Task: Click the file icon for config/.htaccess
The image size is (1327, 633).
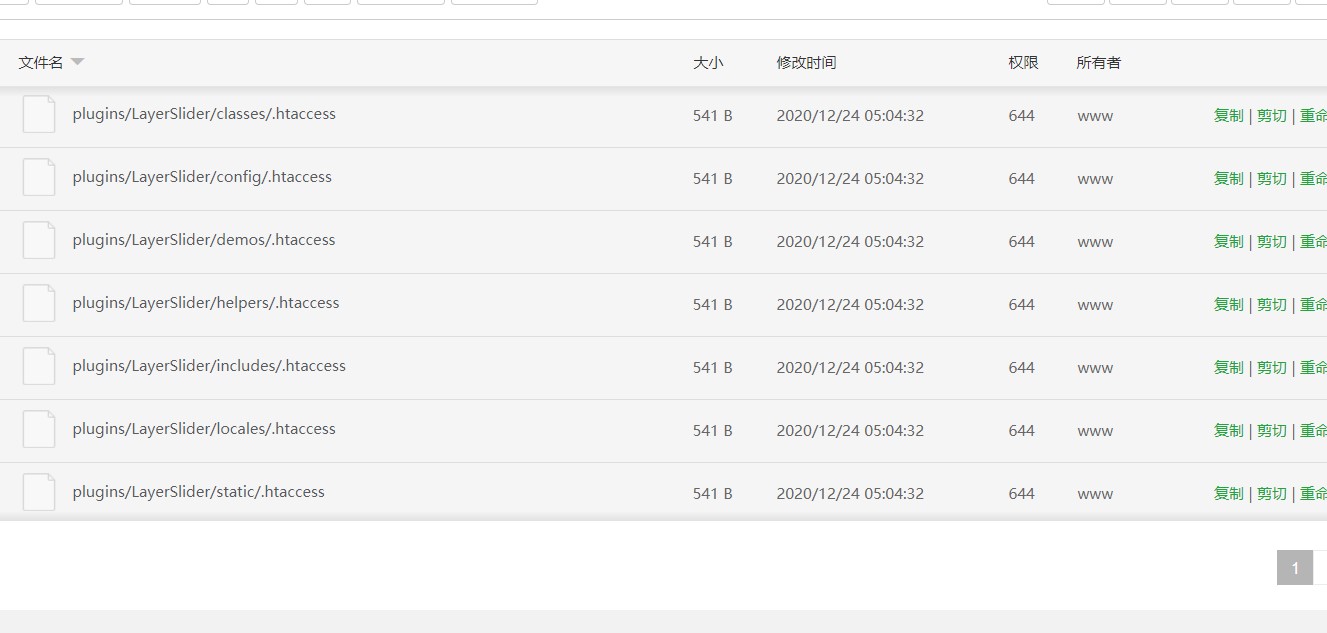Action: (39, 178)
